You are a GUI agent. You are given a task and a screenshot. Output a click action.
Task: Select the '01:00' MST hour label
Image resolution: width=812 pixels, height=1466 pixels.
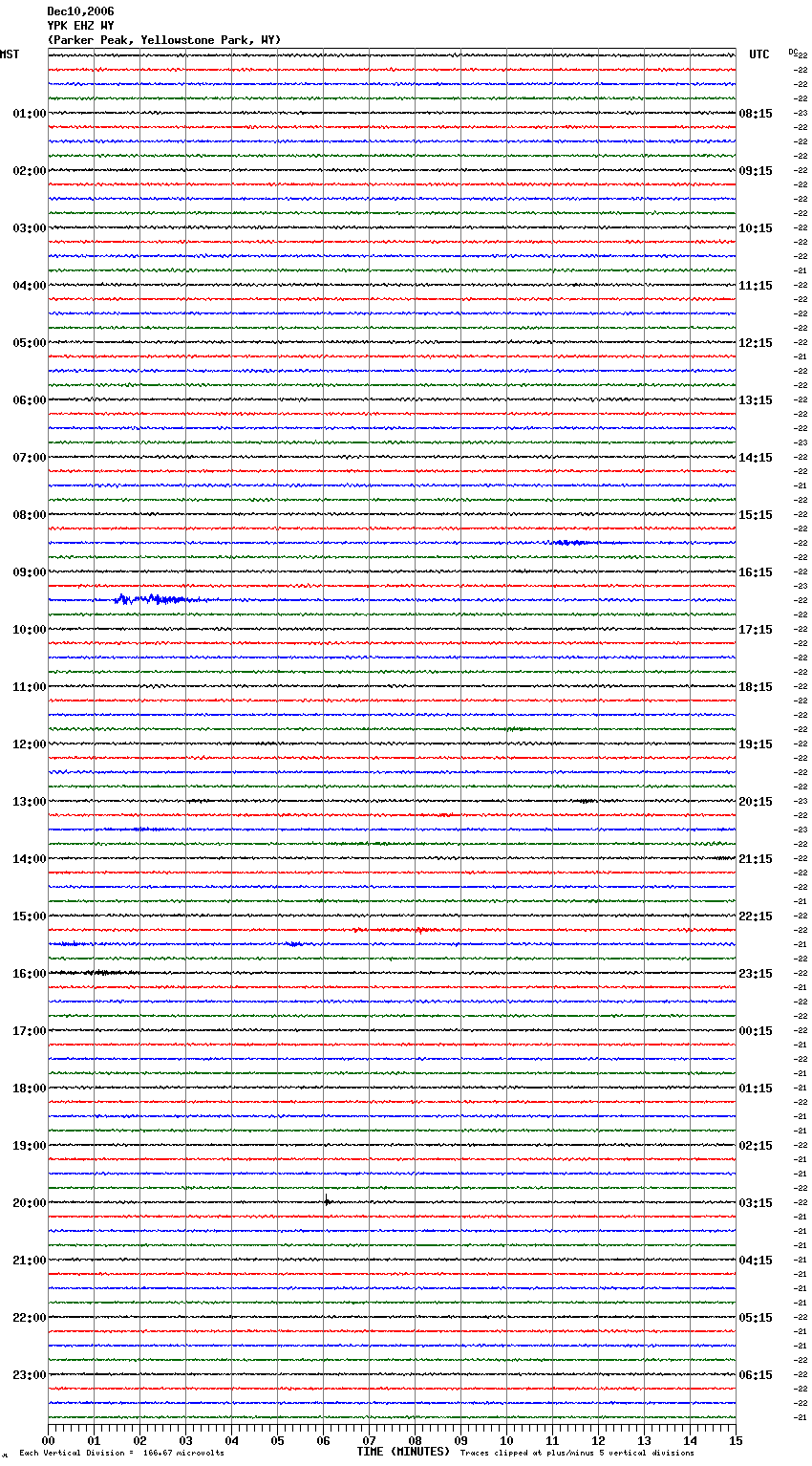click(30, 114)
